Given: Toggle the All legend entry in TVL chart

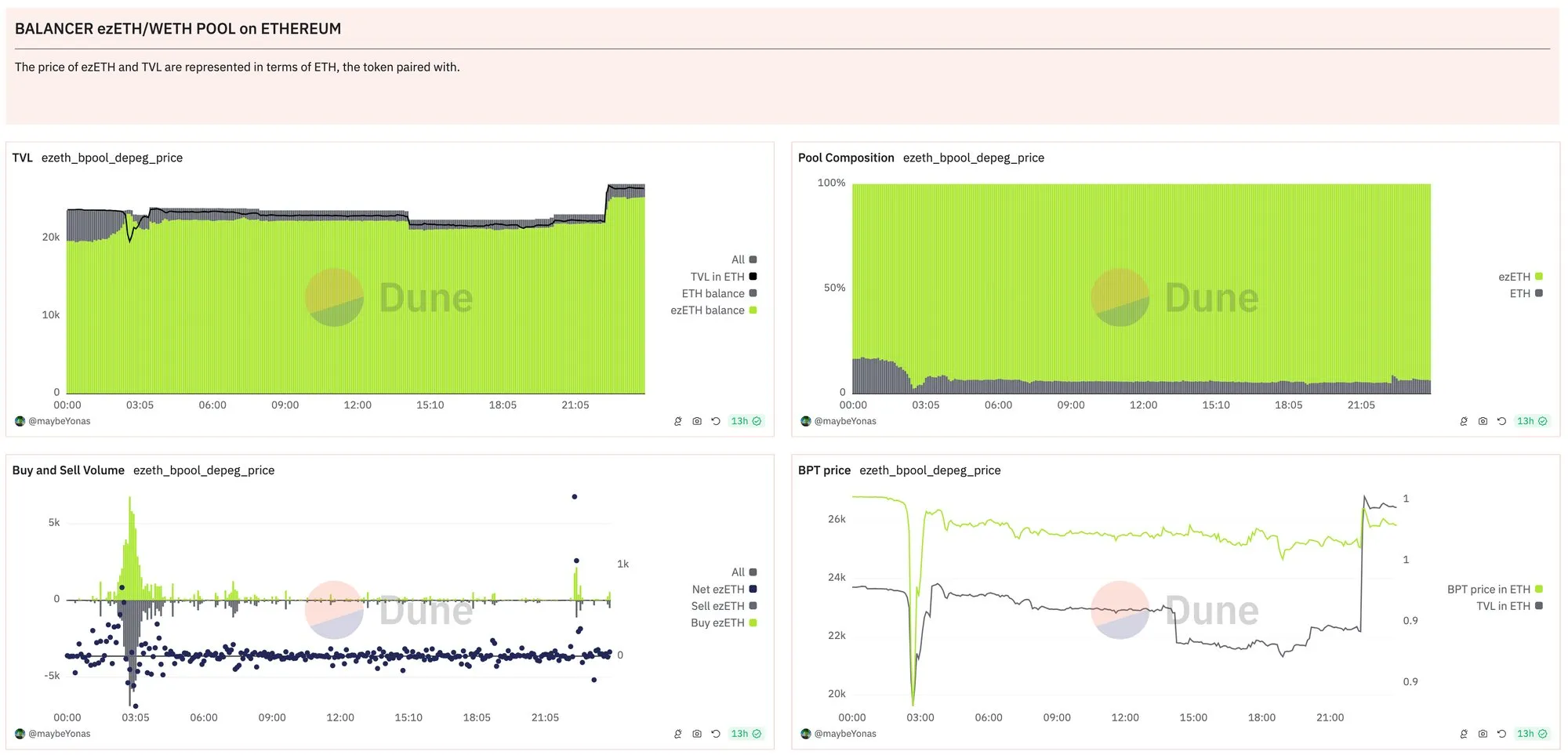Looking at the screenshot, I should click(743, 260).
